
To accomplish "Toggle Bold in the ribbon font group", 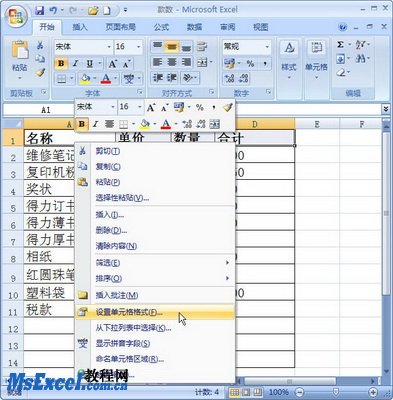I will pyautogui.click(x=61, y=63).
